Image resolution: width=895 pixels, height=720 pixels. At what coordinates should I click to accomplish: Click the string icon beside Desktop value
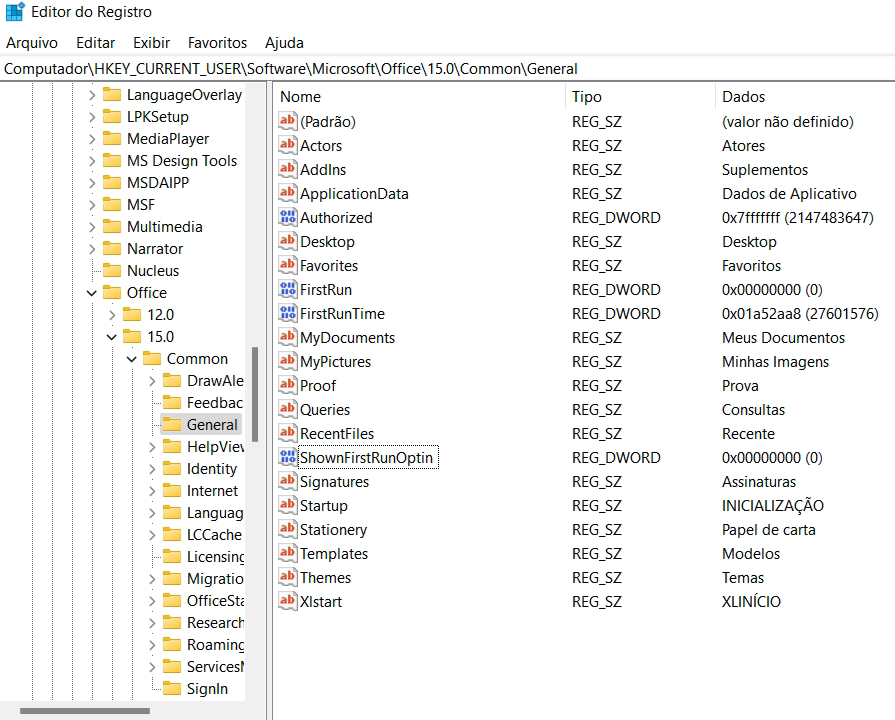[288, 241]
